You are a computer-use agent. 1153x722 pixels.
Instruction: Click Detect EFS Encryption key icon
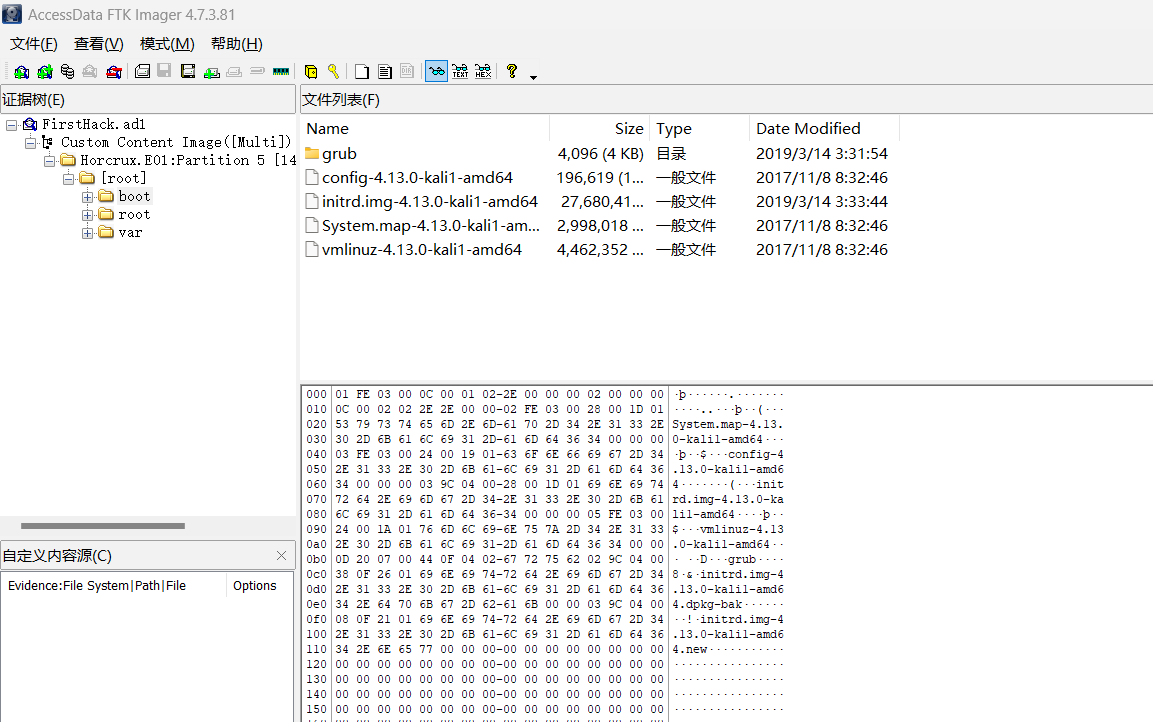click(x=333, y=71)
